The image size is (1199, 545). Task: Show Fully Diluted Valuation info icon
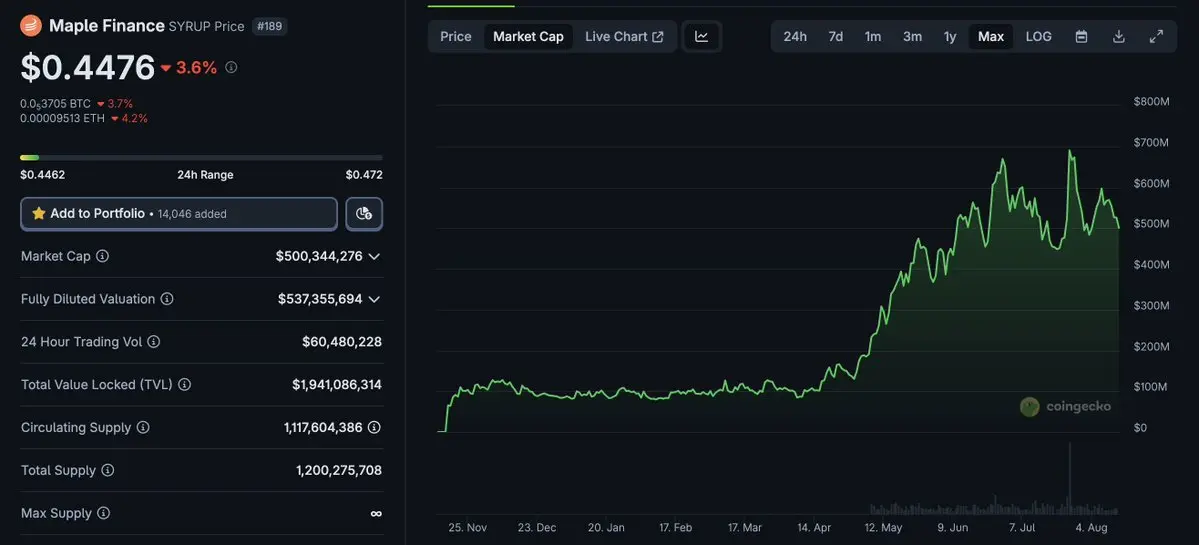(x=167, y=299)
